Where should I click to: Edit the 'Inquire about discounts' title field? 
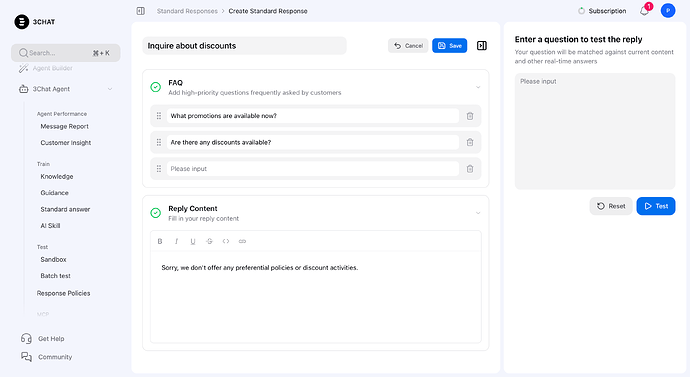coord(244,46)
